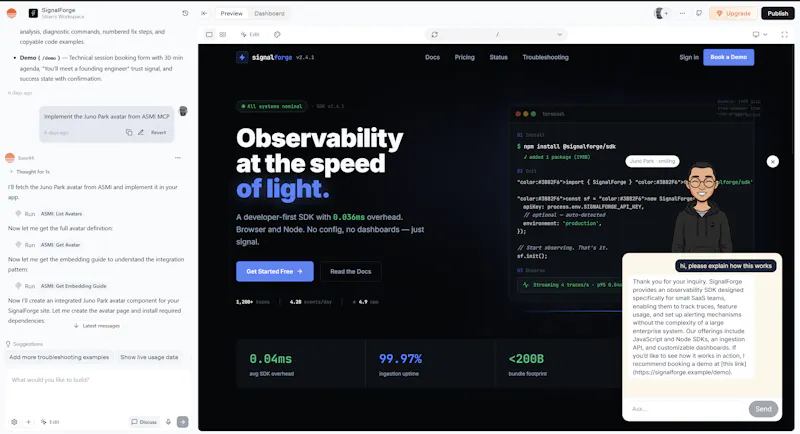Open Troubleshooting in the site navigation

pos(545,57)
